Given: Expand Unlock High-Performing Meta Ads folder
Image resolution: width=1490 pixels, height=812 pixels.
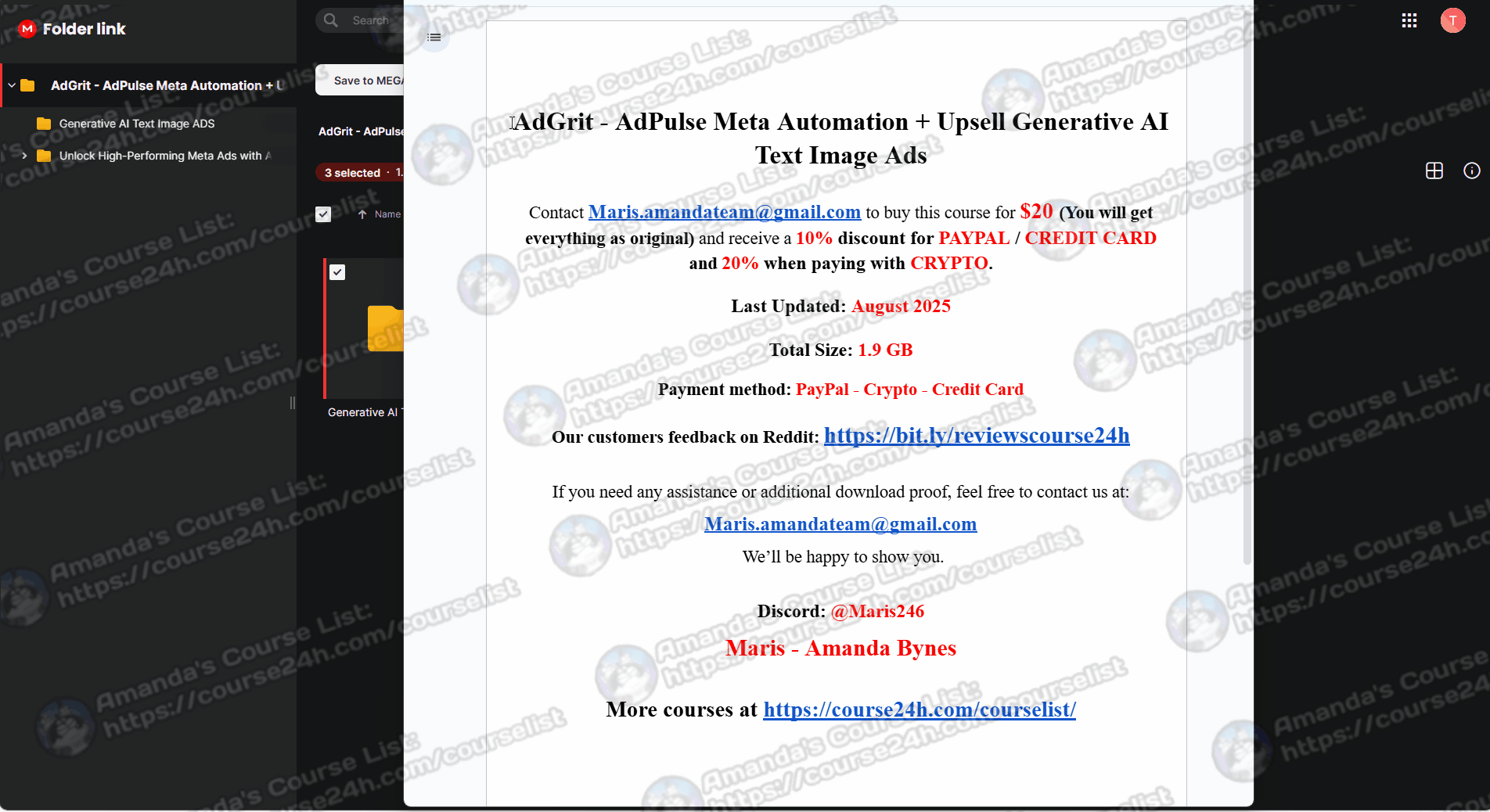Looking at the screenshot, I should tap(24, 156).
